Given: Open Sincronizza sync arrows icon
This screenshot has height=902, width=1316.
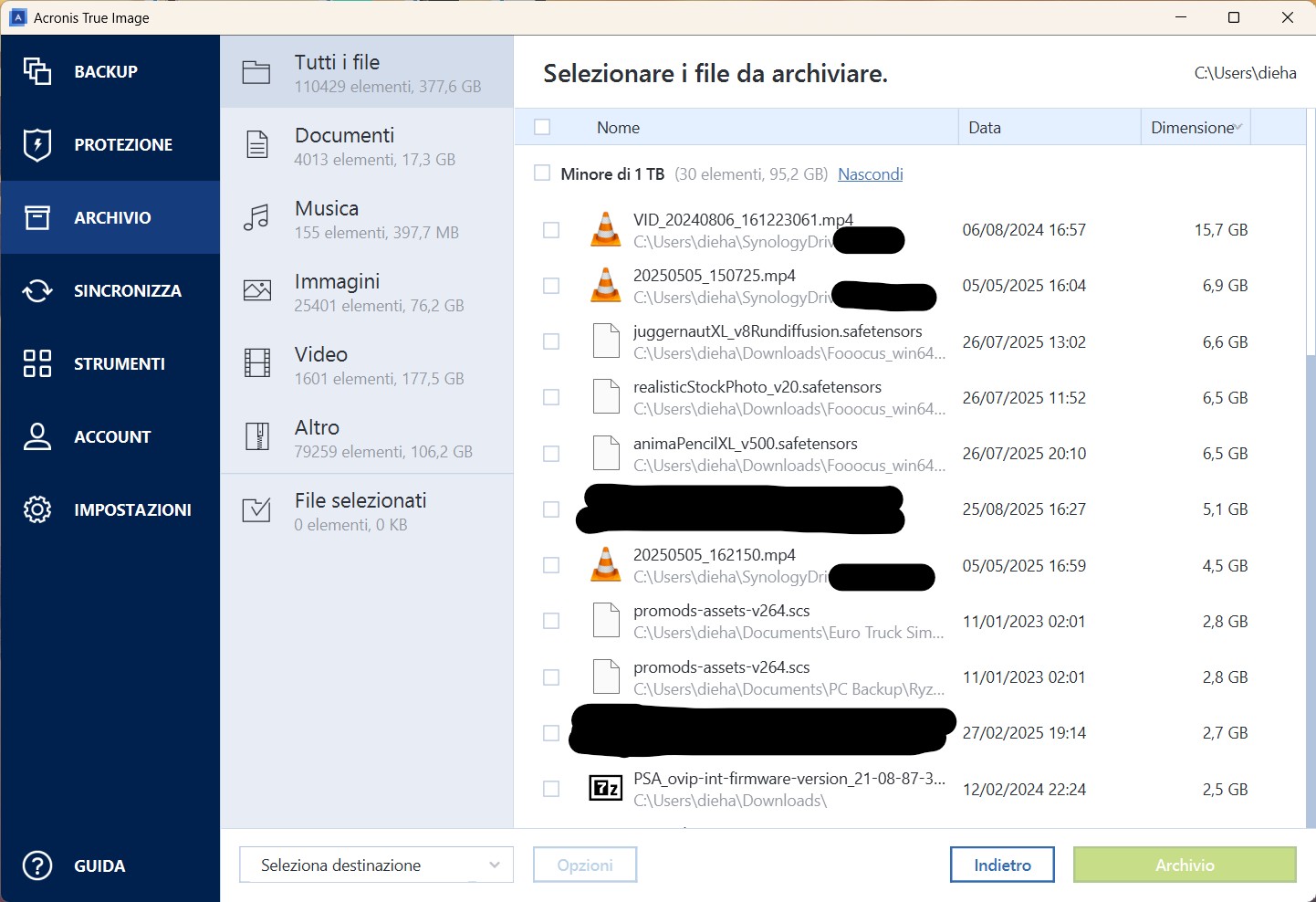Looking at the screenshot, I should [37, 290].
